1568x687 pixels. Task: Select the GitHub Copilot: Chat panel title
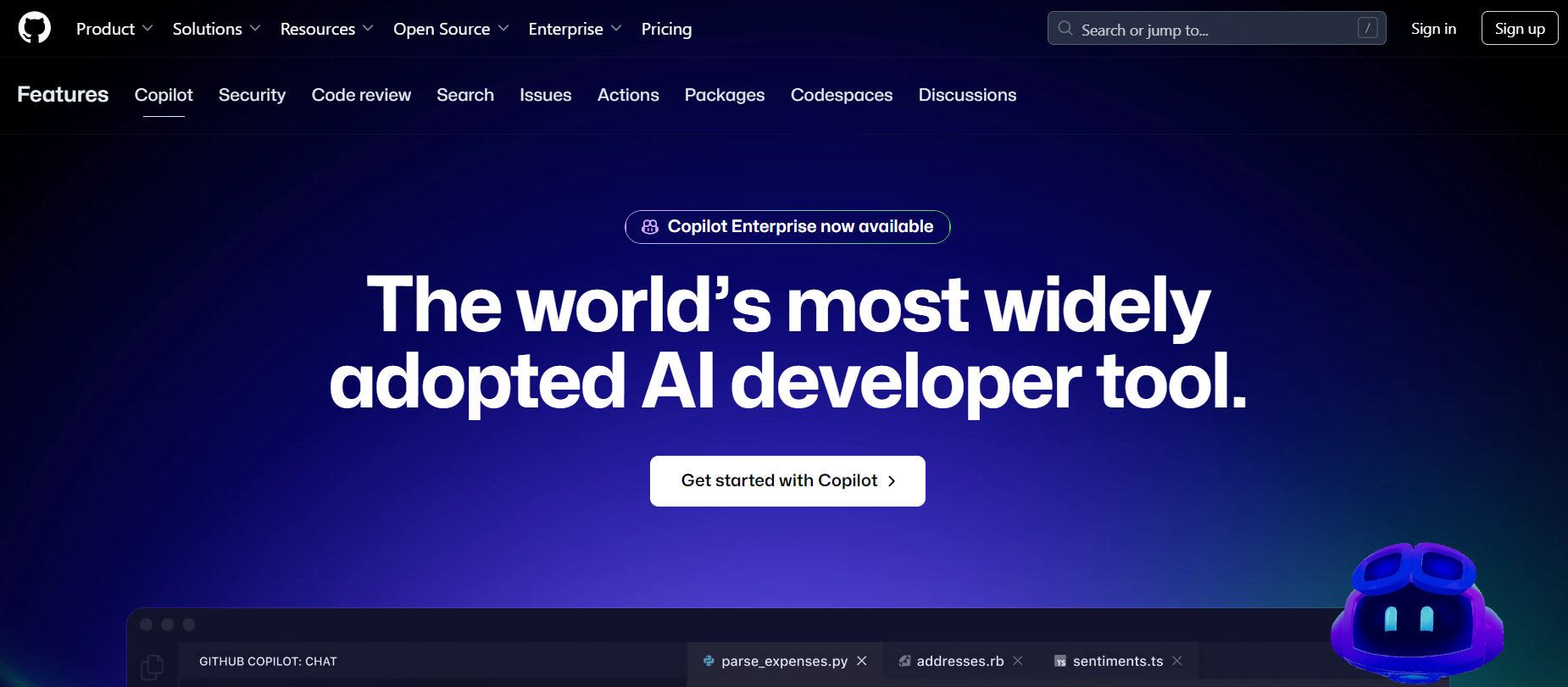point(268,662)
